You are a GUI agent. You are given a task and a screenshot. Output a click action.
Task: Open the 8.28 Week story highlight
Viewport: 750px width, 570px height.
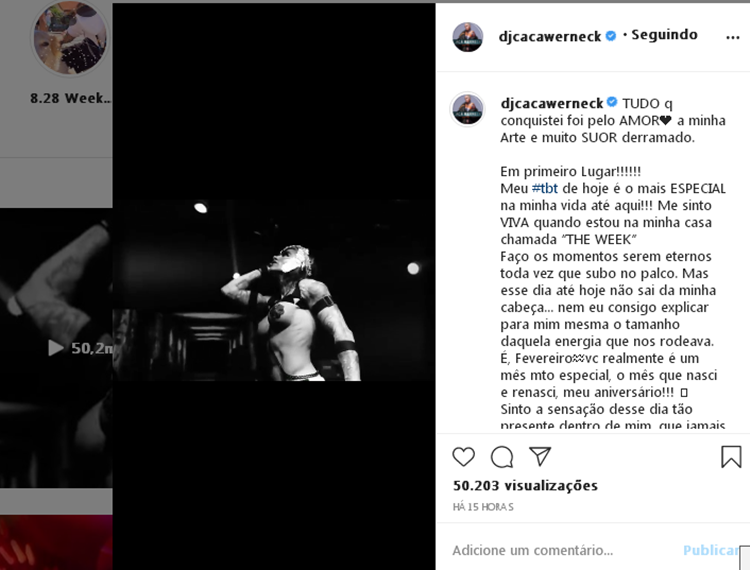[x=70, y=53]
